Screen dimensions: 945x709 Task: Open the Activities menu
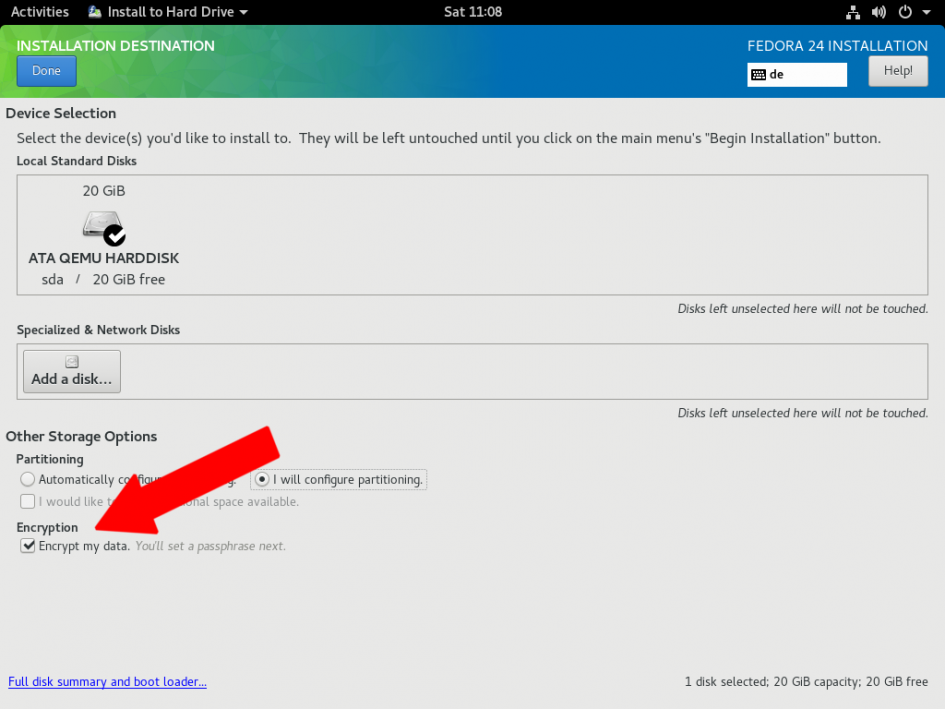[40, 12]
